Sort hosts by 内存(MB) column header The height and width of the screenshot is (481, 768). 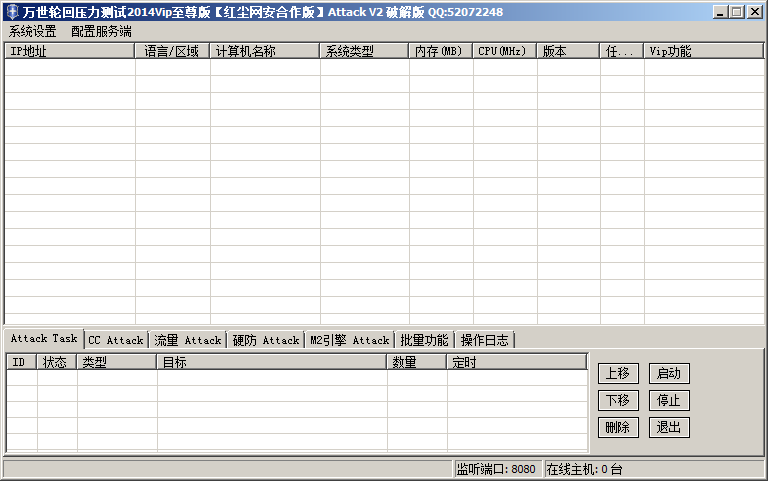point(440,51)
